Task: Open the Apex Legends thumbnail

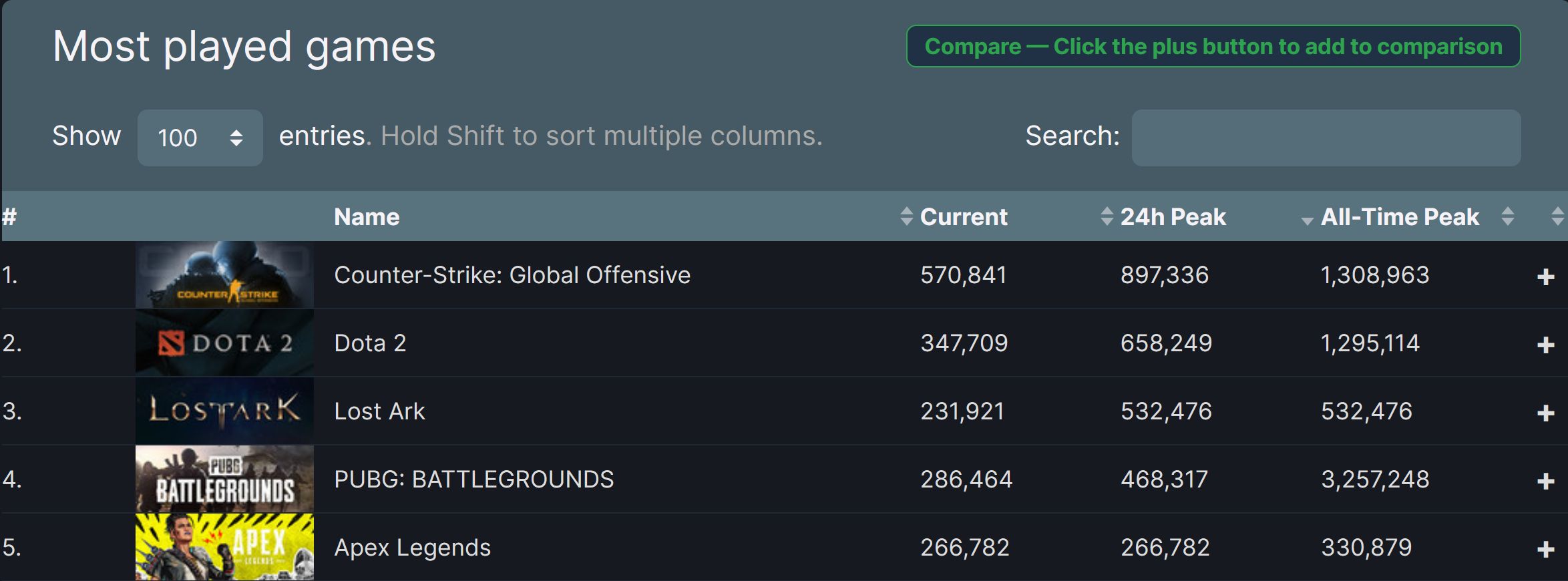Action: click(224, 547)
